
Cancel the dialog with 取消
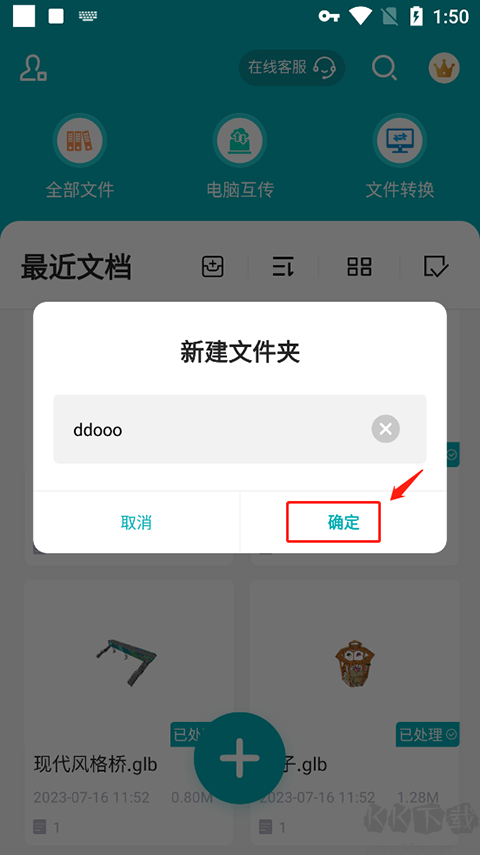tap(136, 522)
